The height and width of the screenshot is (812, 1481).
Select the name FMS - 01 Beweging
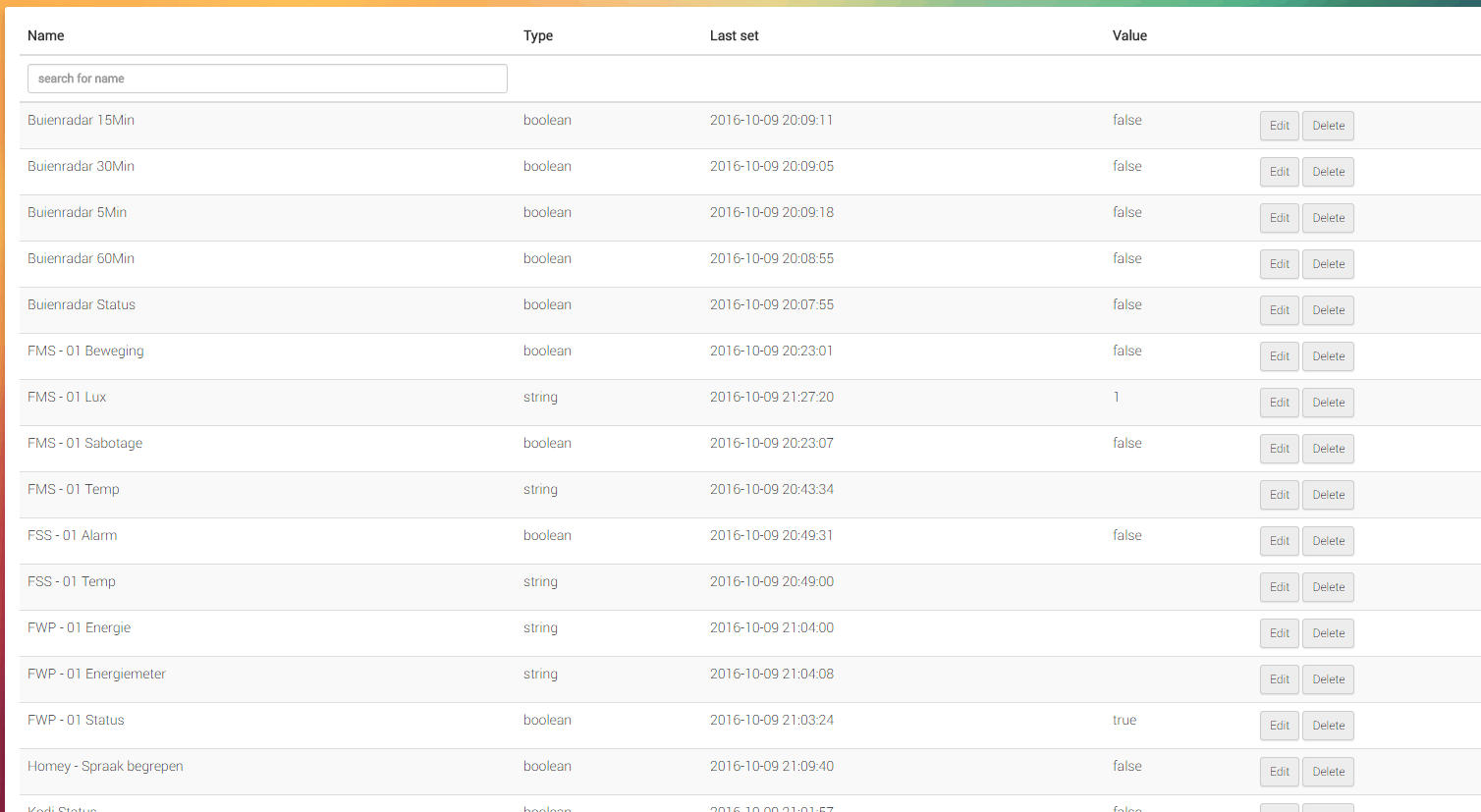(x=85, y=351)
